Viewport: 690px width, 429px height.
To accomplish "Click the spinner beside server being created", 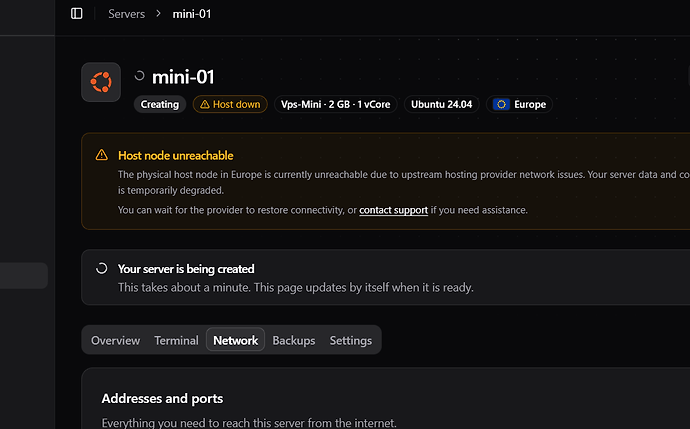I will point(102,268).
